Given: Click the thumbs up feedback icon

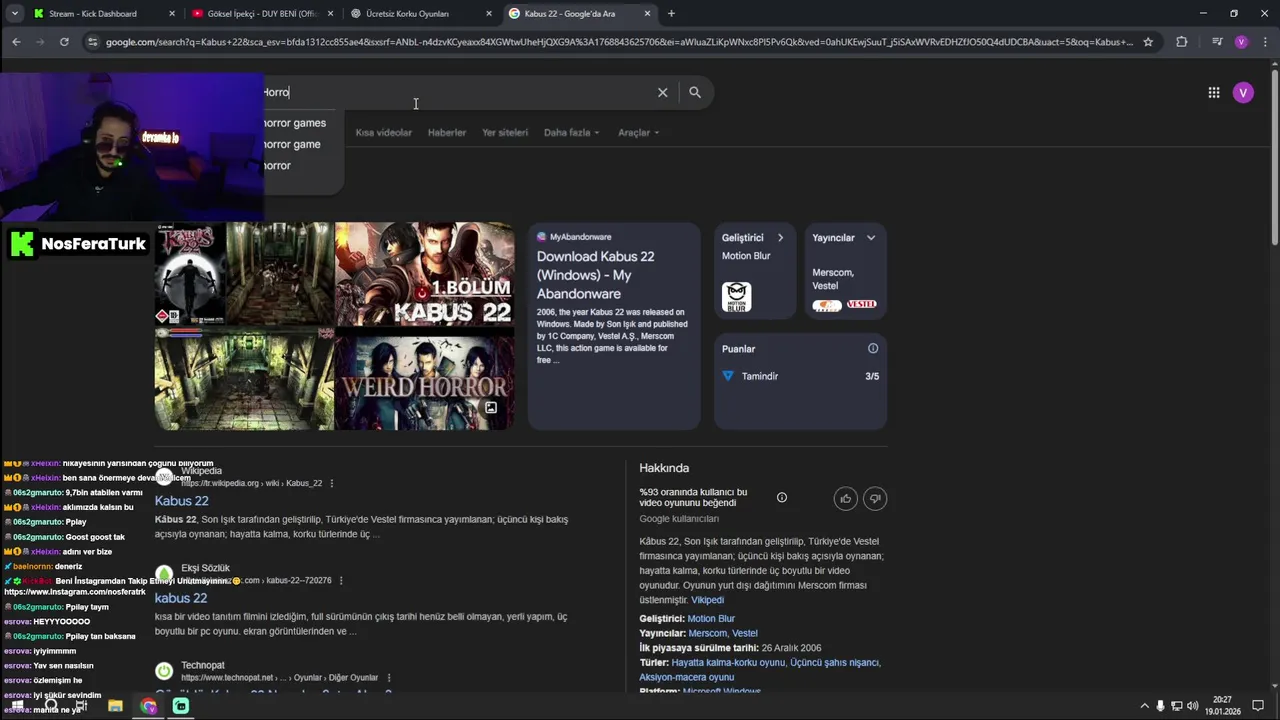Looking at the screenshot, I should (x=846, y=498).
